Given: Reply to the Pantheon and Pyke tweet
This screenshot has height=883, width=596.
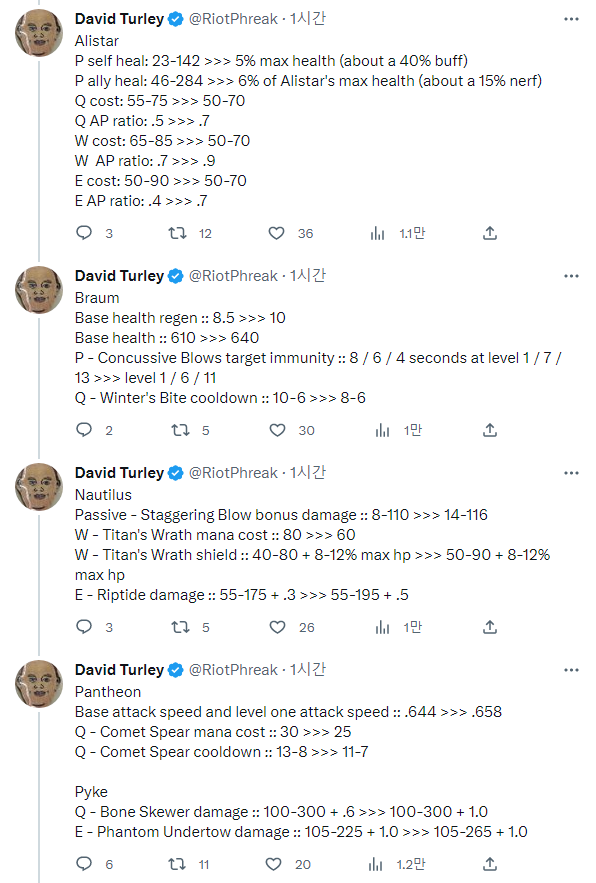Looking at the screenshot, I should (x=84, y=863).
